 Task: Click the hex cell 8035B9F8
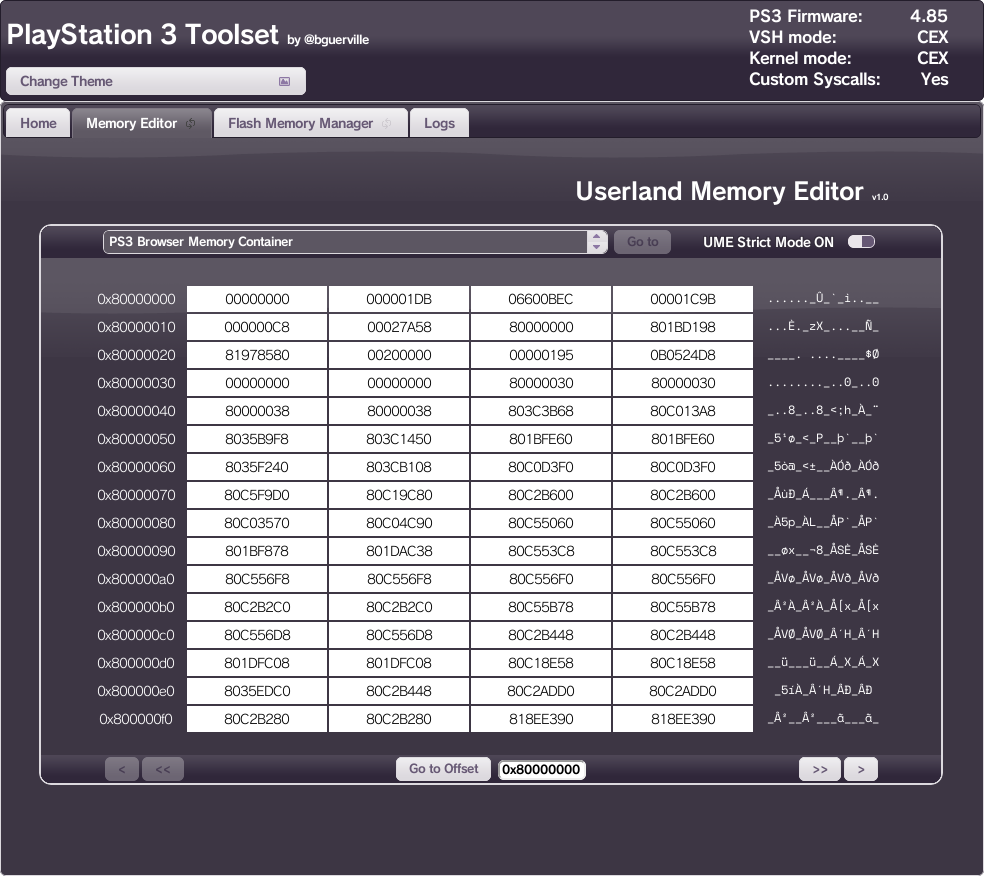257,439
